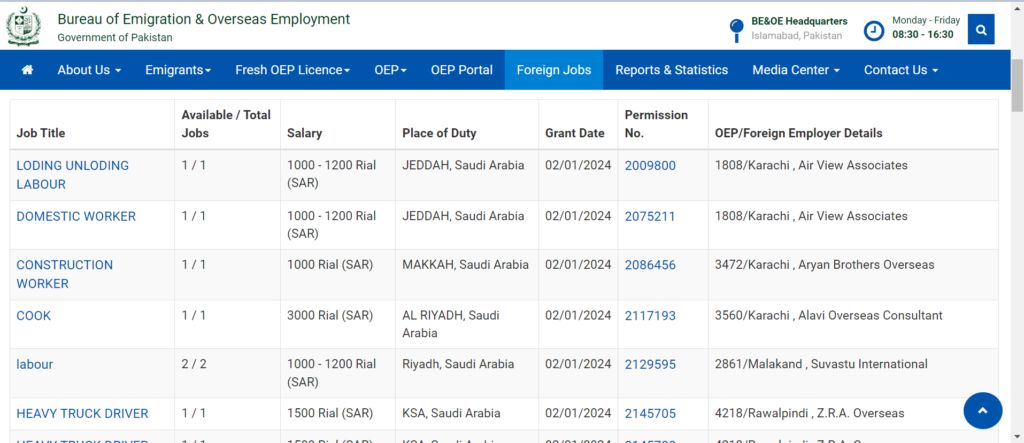Expand the Media Center dropdown
The height and width of the screenshot is (443, 1024).
[796, 70]
